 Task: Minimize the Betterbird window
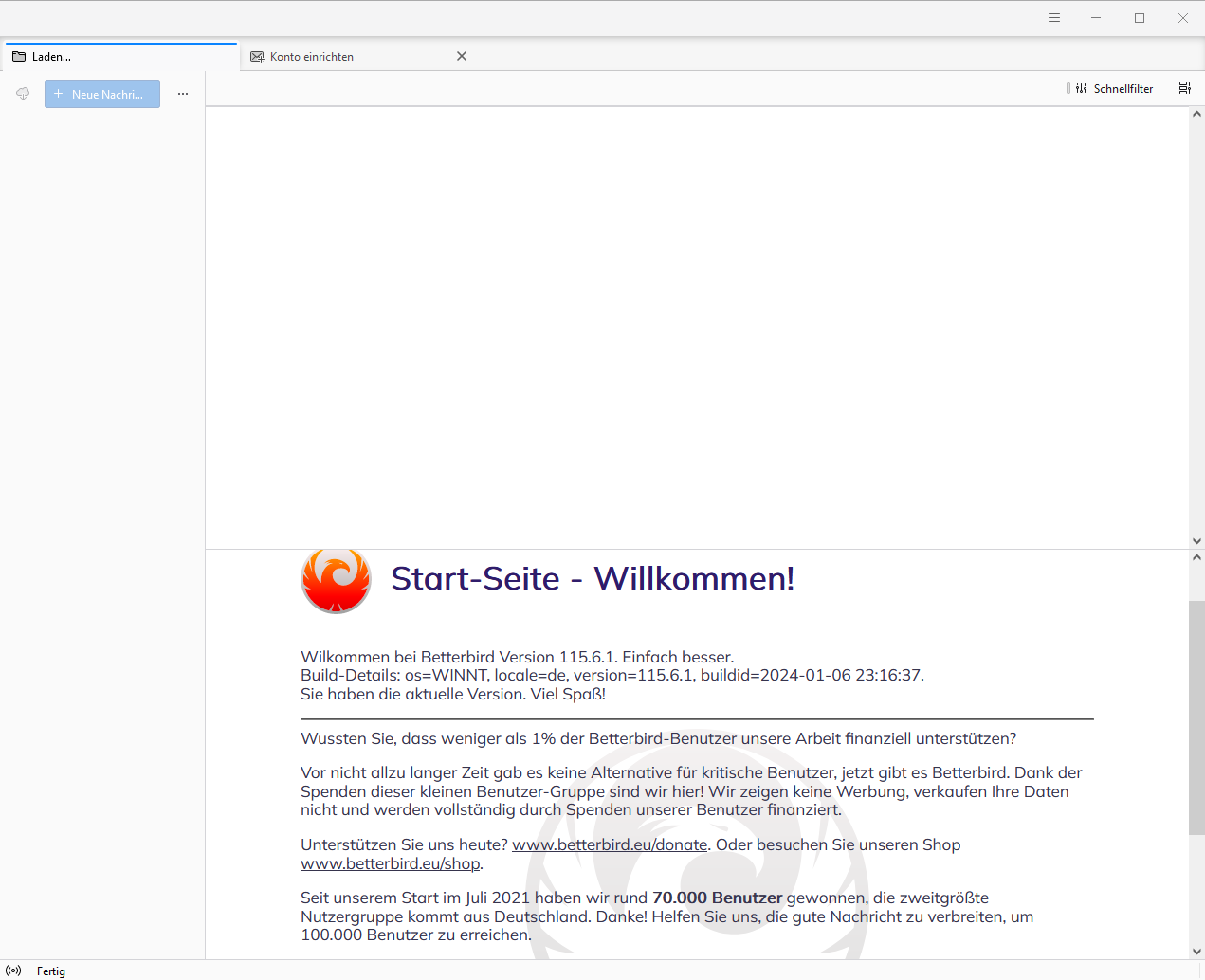click(x=1096, y=18)
